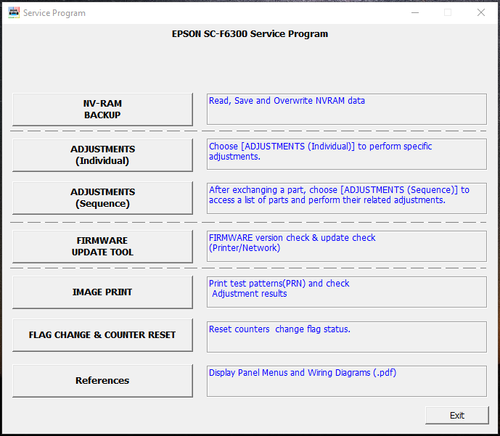The width and height of the screenshot is (500, 436).
Task: Open FLAG CHANGE & COUNTER RESET
Action: coord(102,335)
